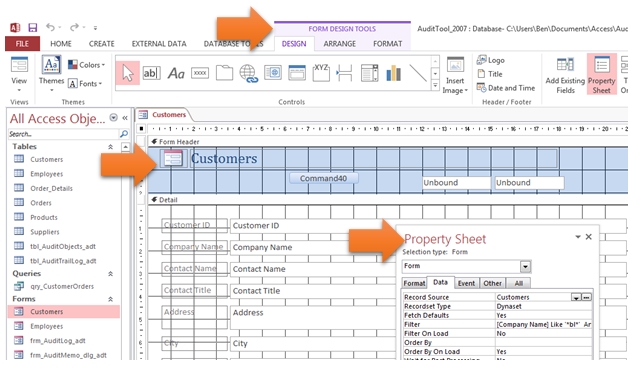641x369 pixels.
Task: Add a Logo to the header
Action: tap(491, 60)
